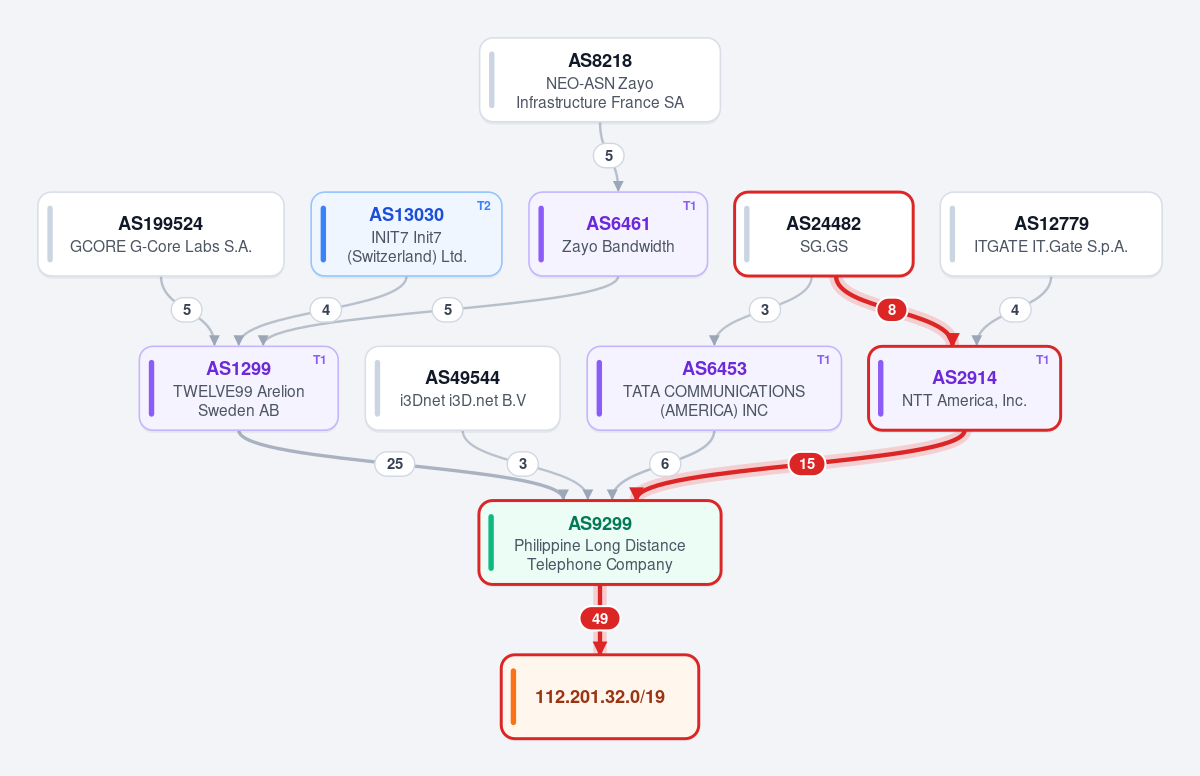Click the AS12779 ITGATE IT.Gate node

pyautogui.click(x=1051, y=234)
